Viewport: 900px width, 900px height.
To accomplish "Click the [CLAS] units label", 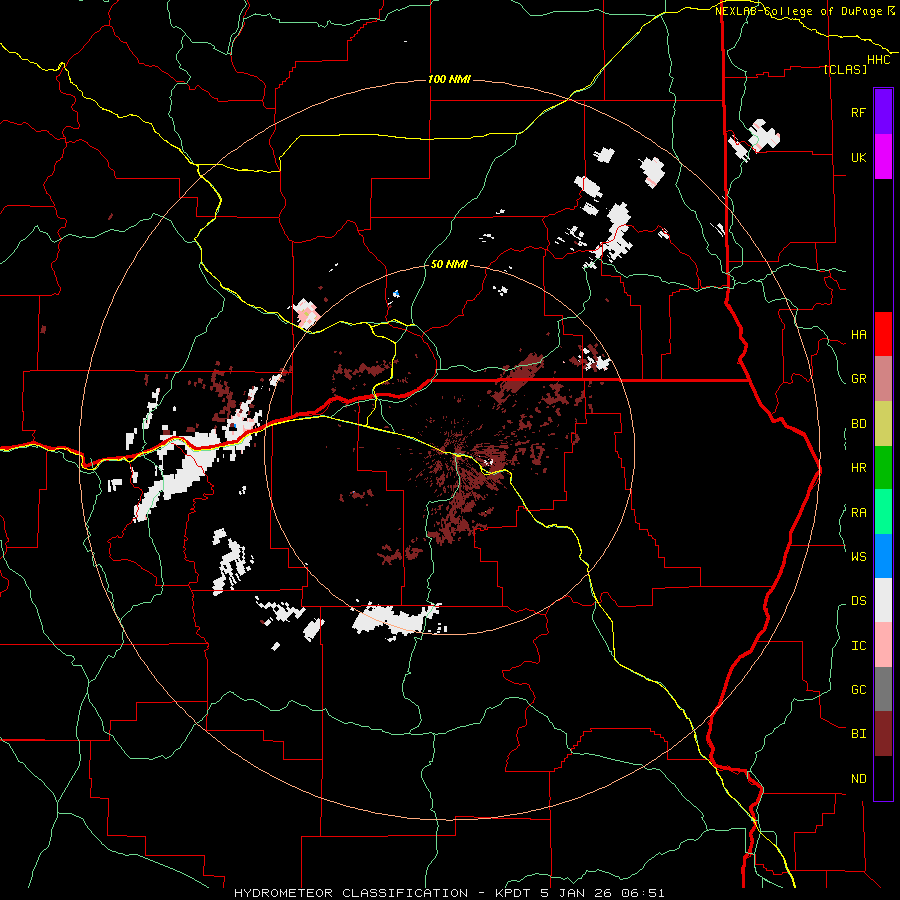I will [845, 69].
